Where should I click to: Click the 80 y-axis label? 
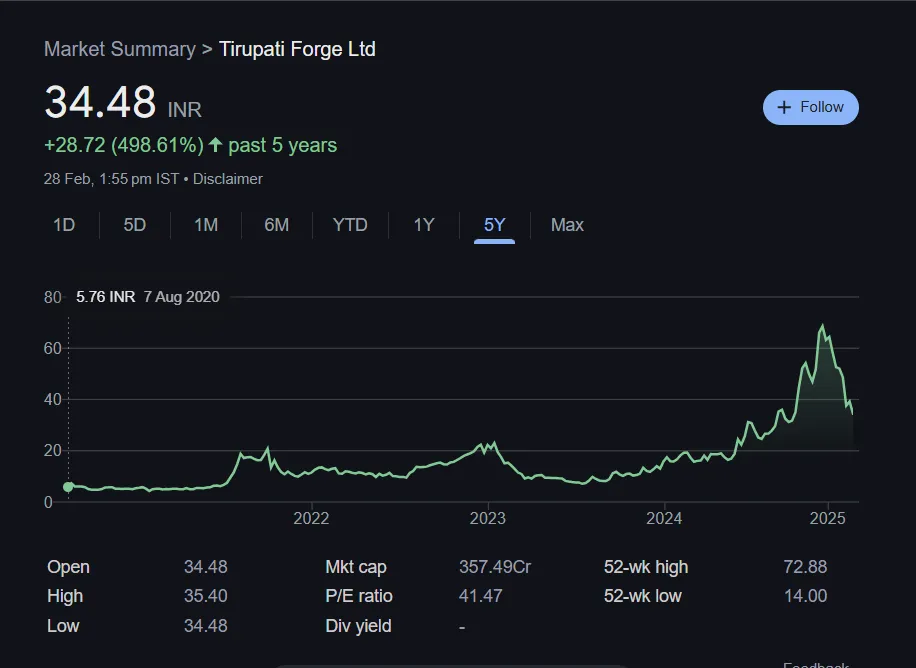pyautogui.click(x=53, y=297)
